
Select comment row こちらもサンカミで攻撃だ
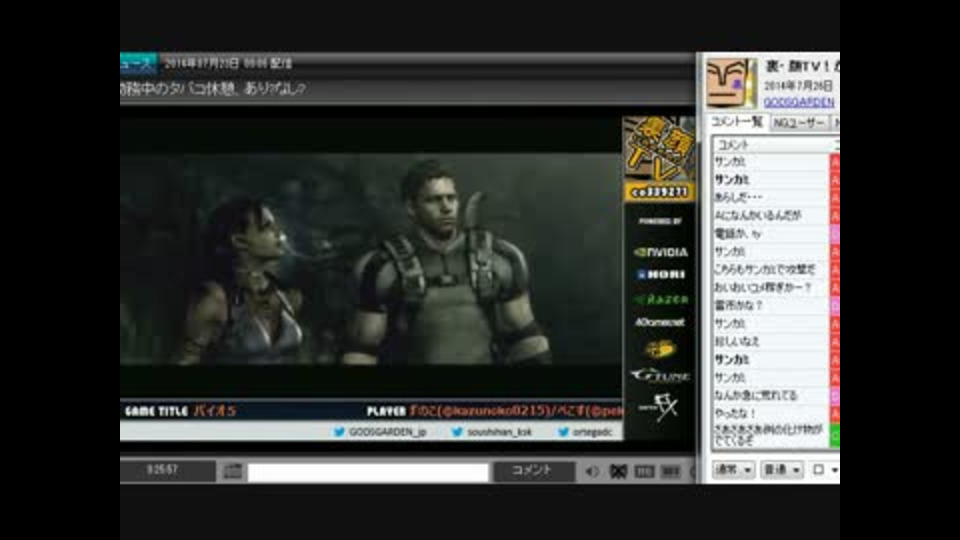(x=771, y=269)
